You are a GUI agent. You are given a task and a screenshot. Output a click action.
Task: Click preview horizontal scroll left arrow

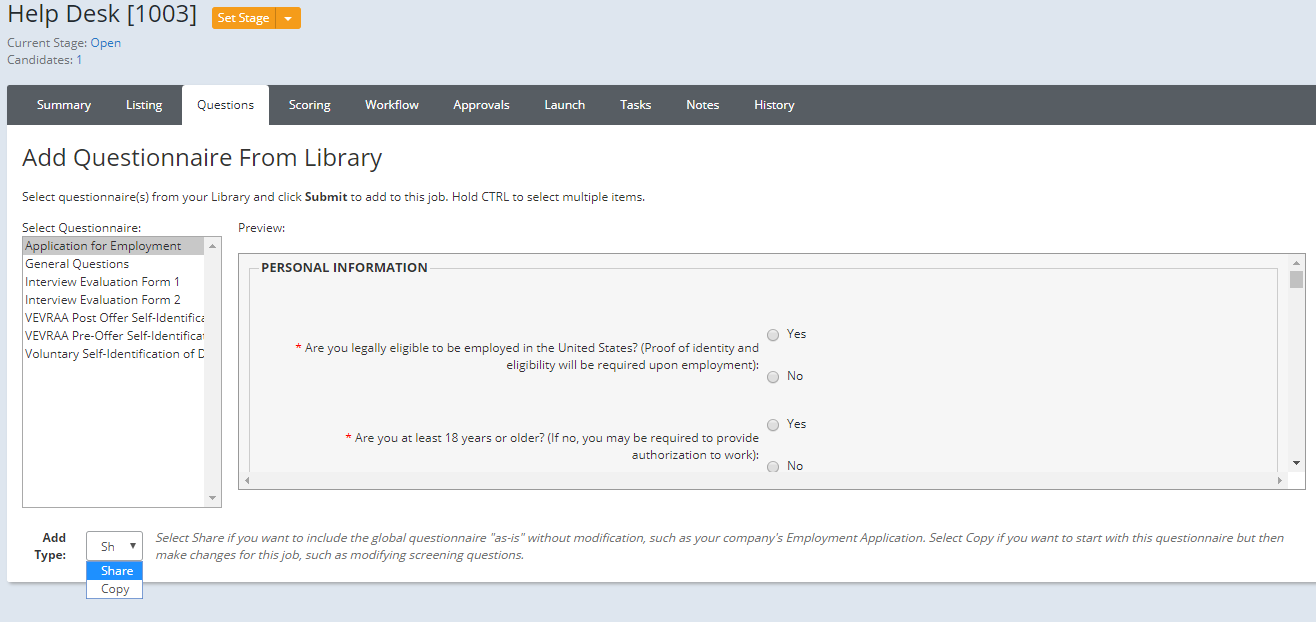247,481
